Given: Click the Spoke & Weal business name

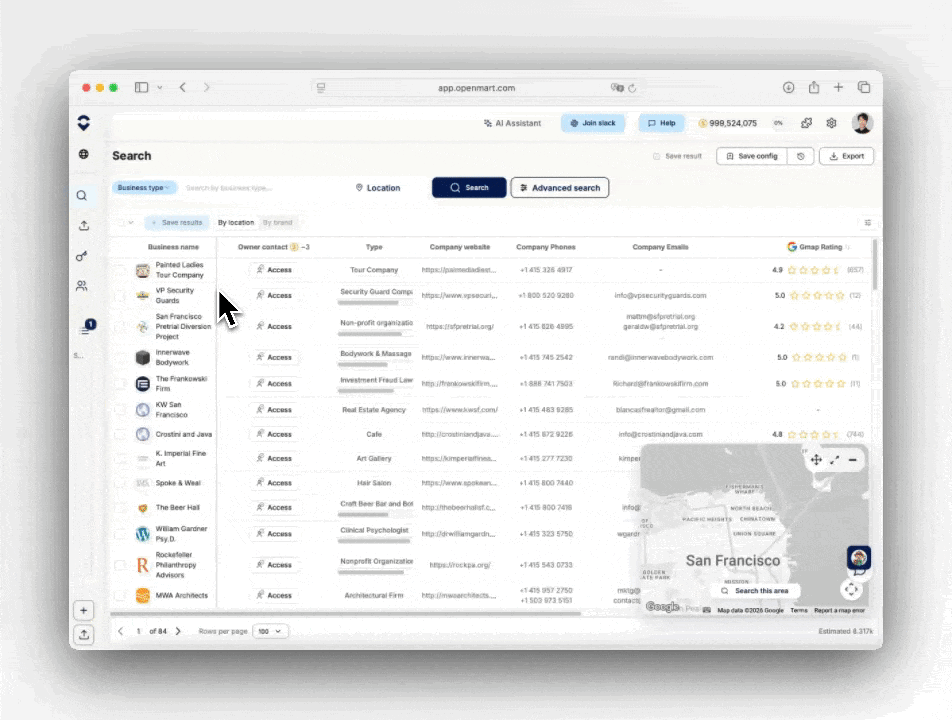Looking at the screenshot, I should [178, 483].
